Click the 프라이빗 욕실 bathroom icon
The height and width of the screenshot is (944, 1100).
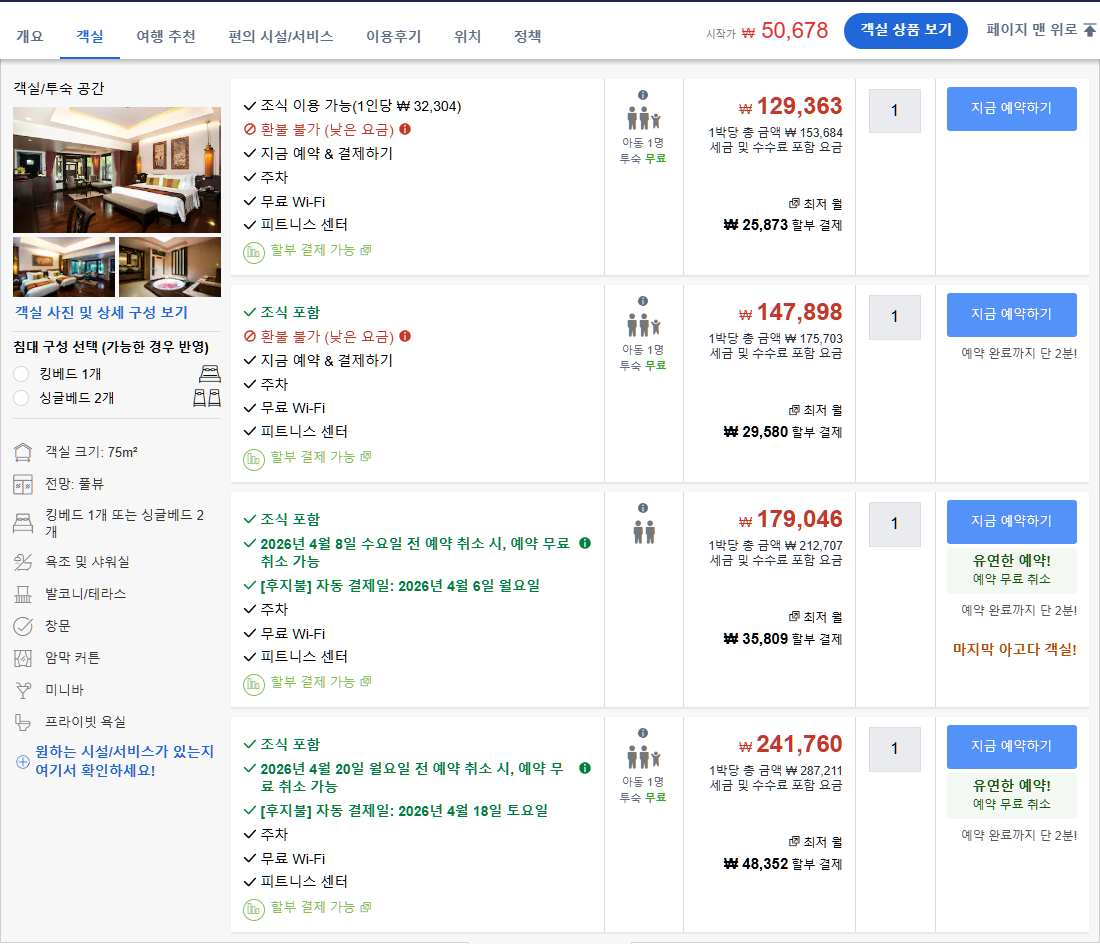click(23, 722)
